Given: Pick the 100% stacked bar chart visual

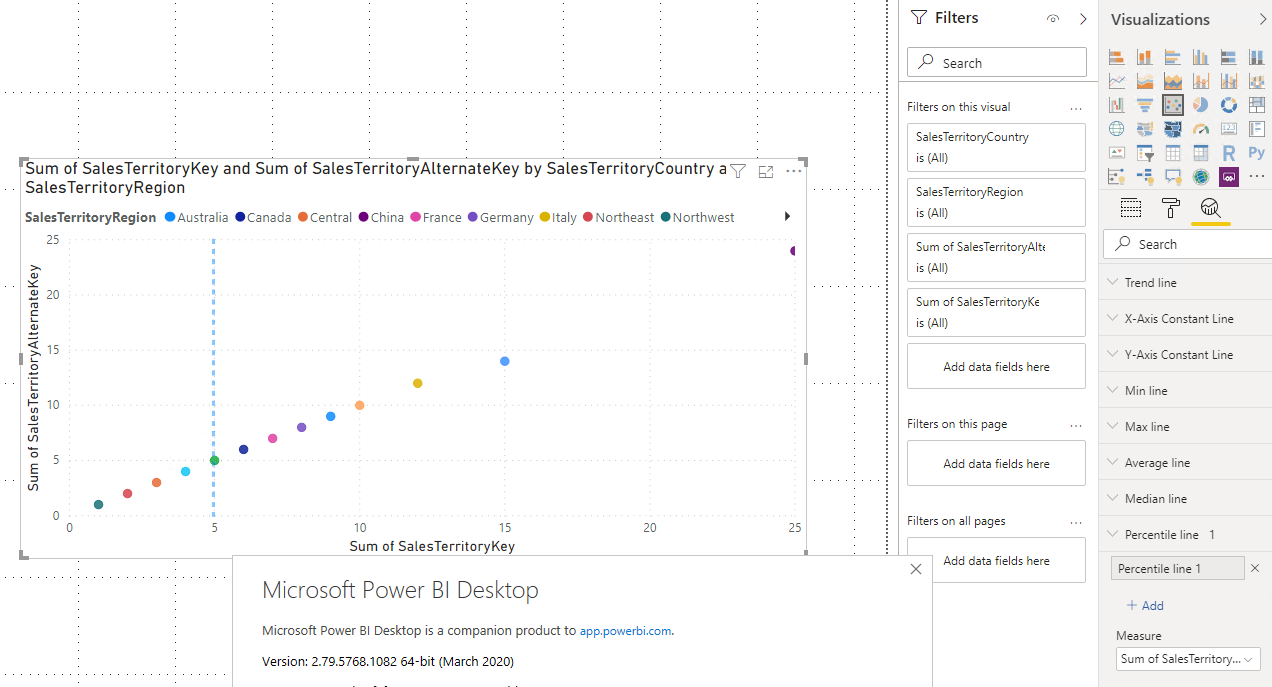Looking at the screenshot, I should pos(1229,57).
